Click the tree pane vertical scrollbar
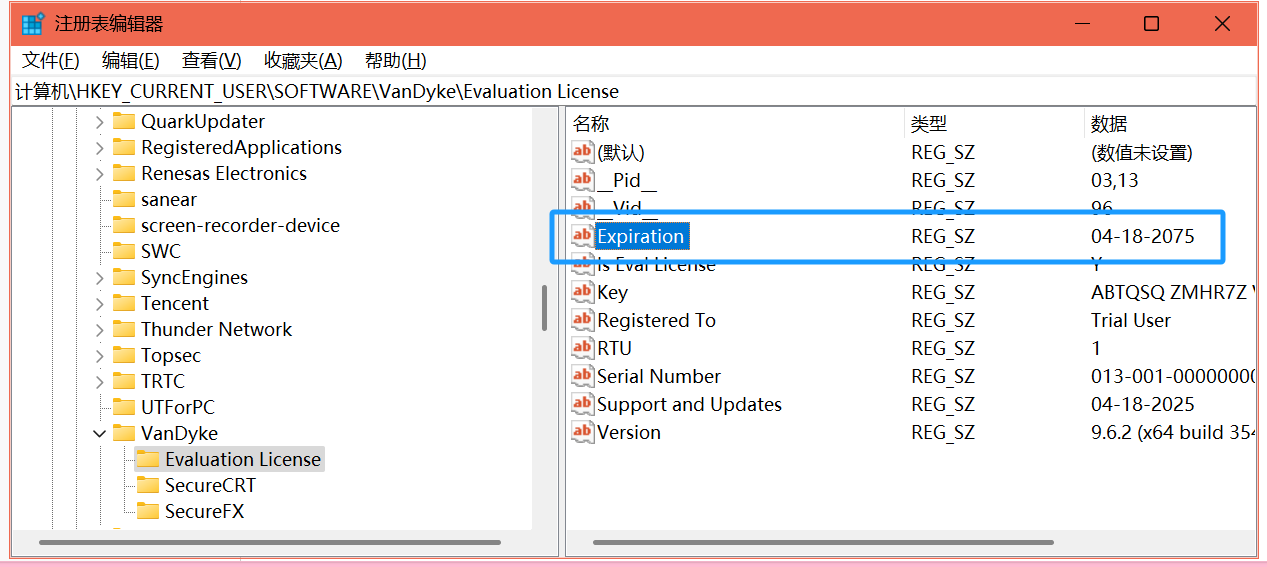 click(545, 308)
